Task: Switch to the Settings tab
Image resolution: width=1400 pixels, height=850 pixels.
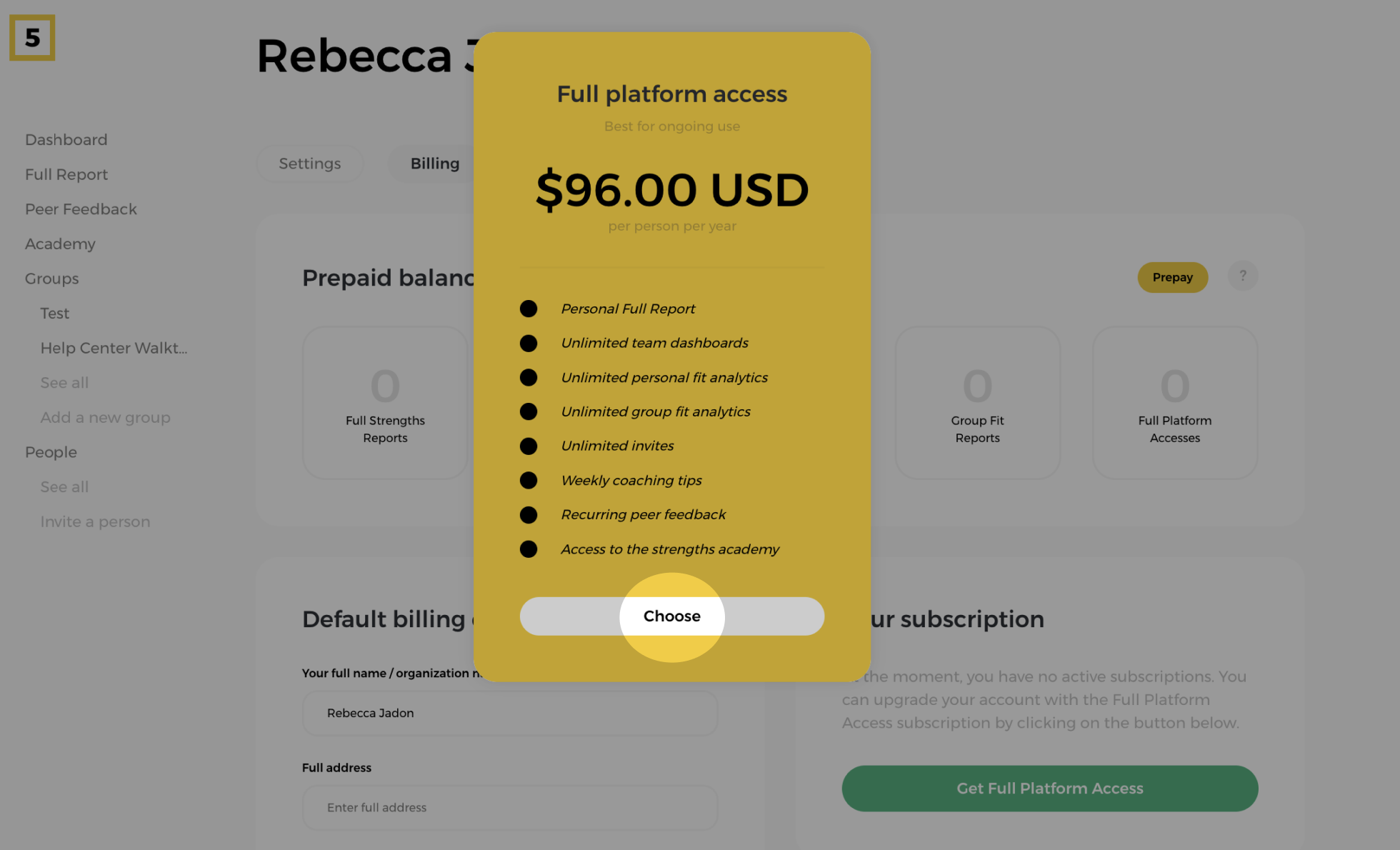Action: pos(309,164)
